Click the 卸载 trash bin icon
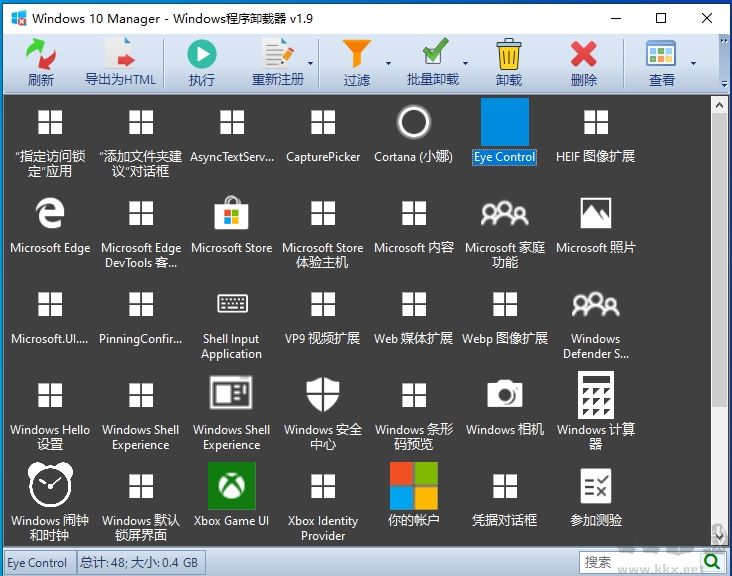The width and height of the screenshot is (732, 576). 508,54
